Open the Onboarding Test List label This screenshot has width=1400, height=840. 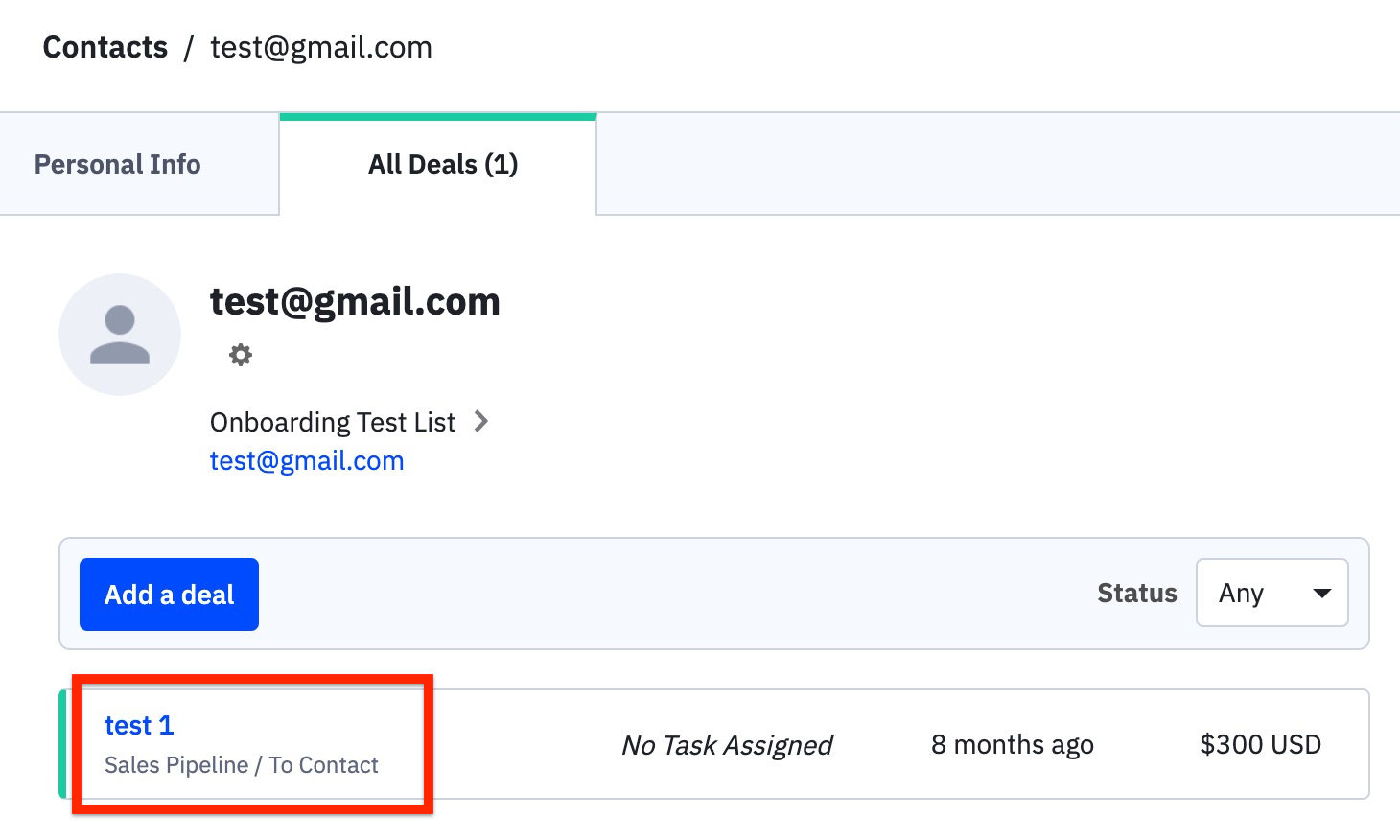click(333, 422)
